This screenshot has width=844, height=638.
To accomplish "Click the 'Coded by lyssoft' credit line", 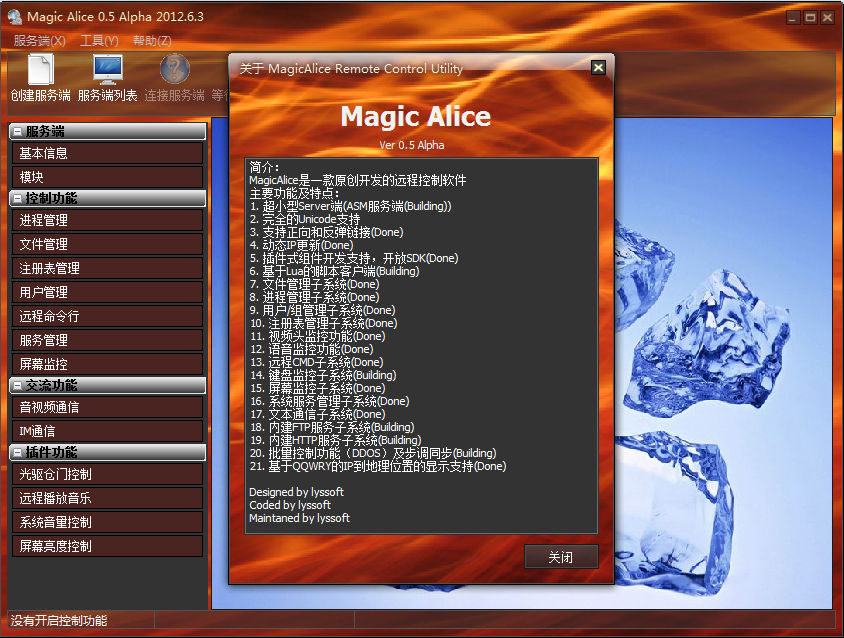I will (290, 505).
